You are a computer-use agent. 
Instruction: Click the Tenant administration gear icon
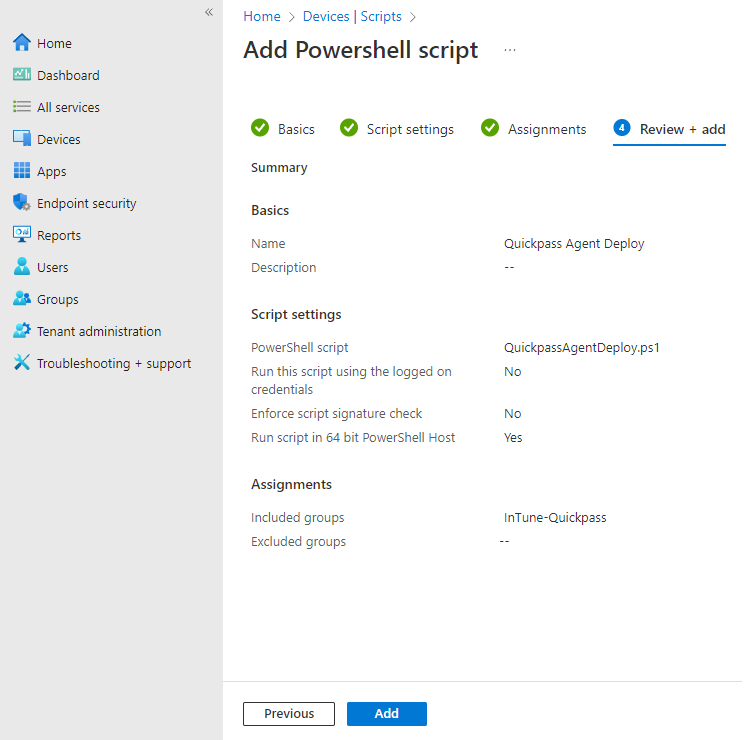pyautogui.click(x=22, y=331)
